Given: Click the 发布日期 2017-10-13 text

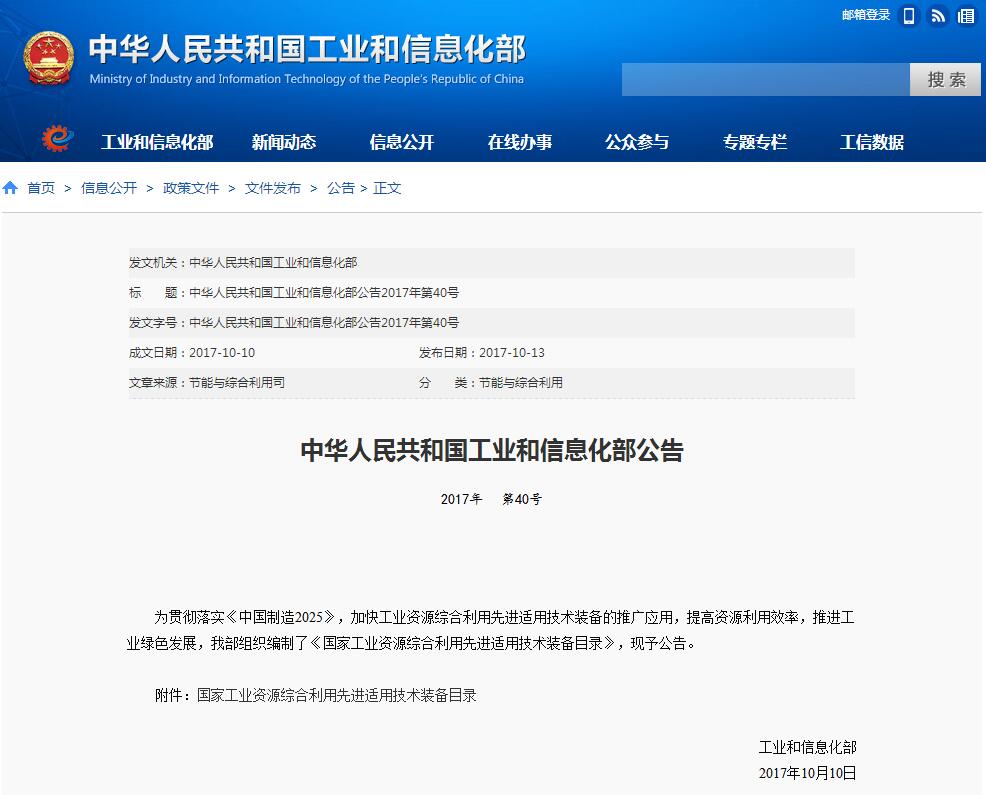Looking at the screenshot, I should (482, 353).
